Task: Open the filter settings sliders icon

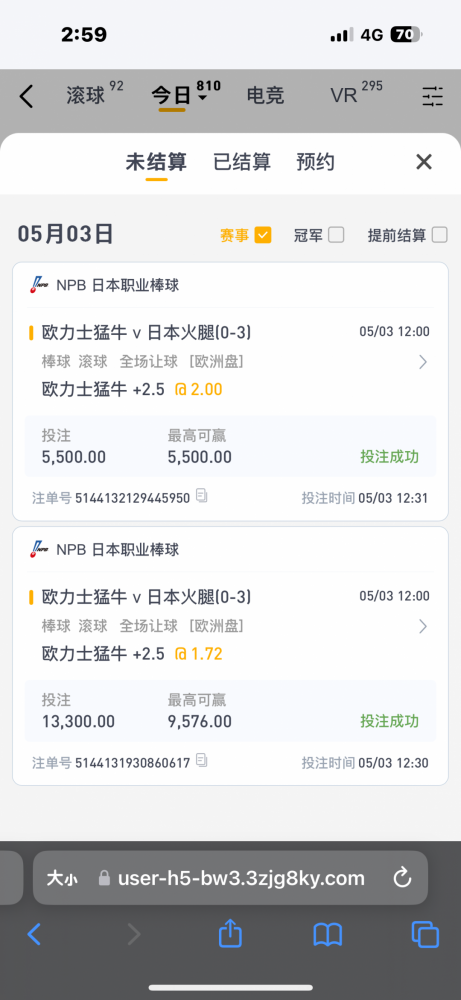Action: tap(432, 96)
